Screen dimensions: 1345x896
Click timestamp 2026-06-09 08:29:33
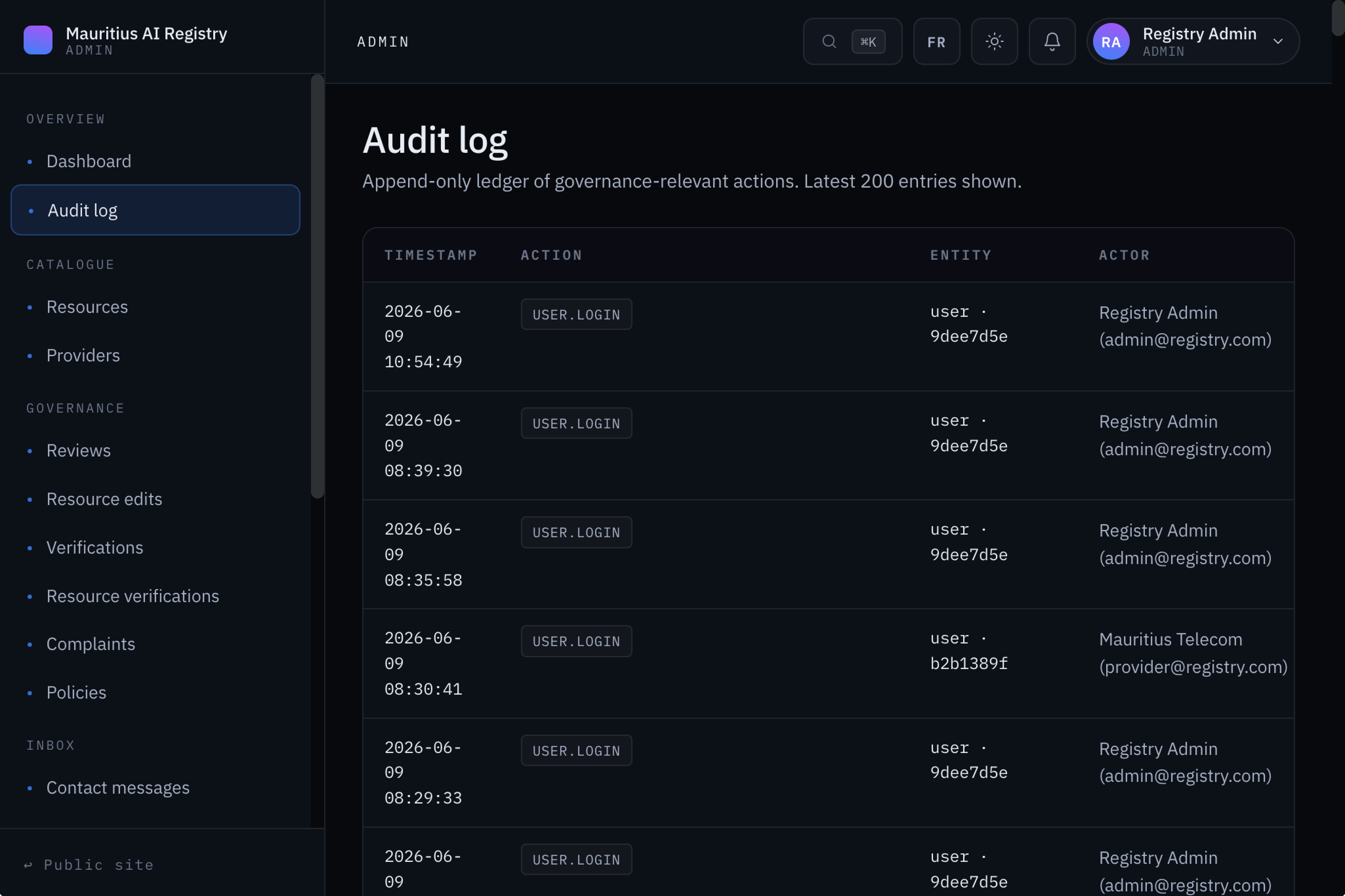click(x=423, y=773)
